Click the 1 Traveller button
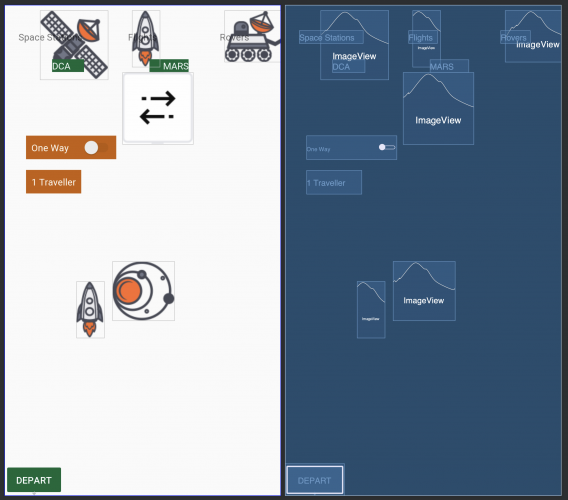The image size is (568, 500). tap(54, 182)
